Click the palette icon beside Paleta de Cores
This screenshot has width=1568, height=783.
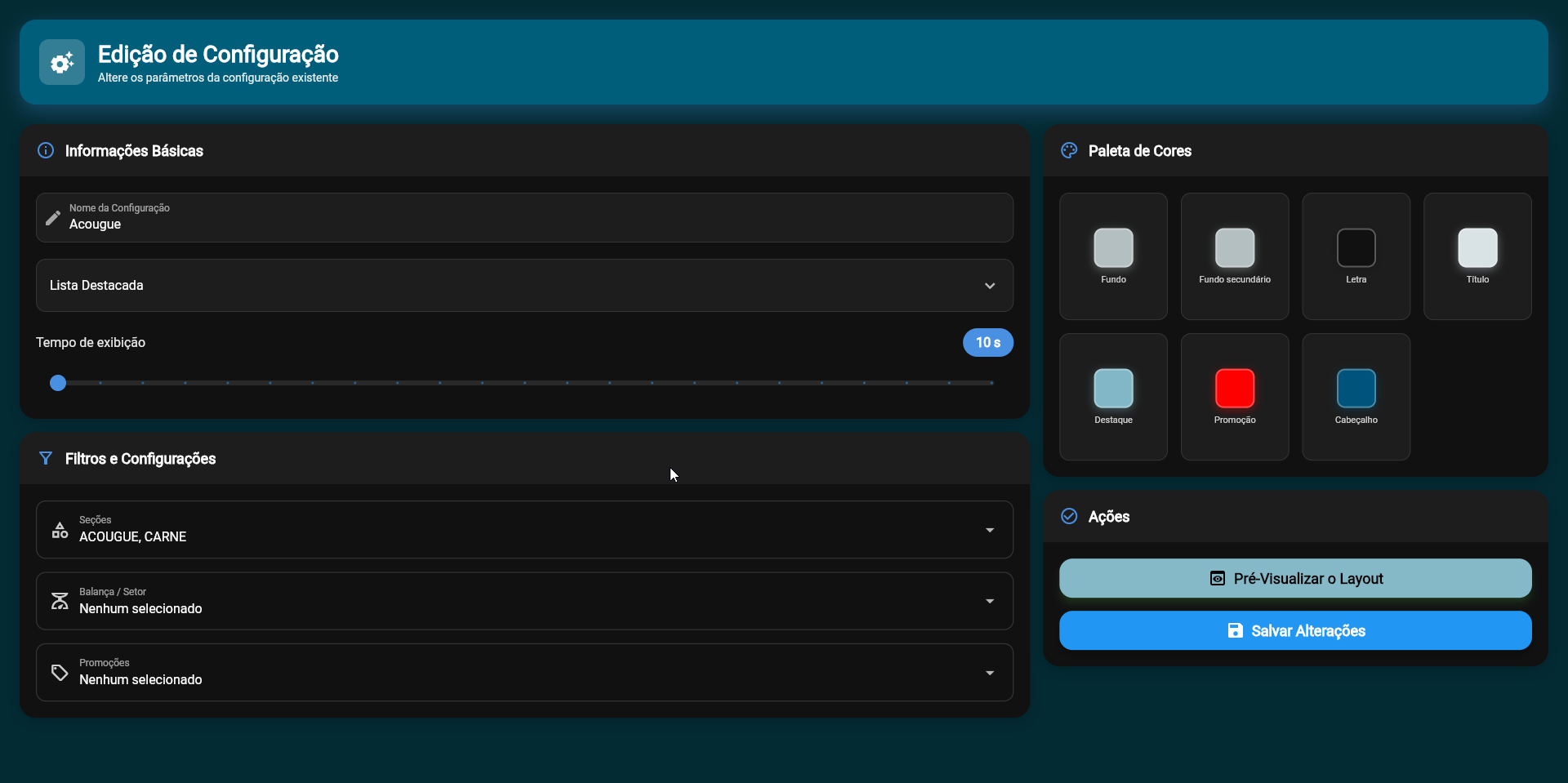point(1069,150)
